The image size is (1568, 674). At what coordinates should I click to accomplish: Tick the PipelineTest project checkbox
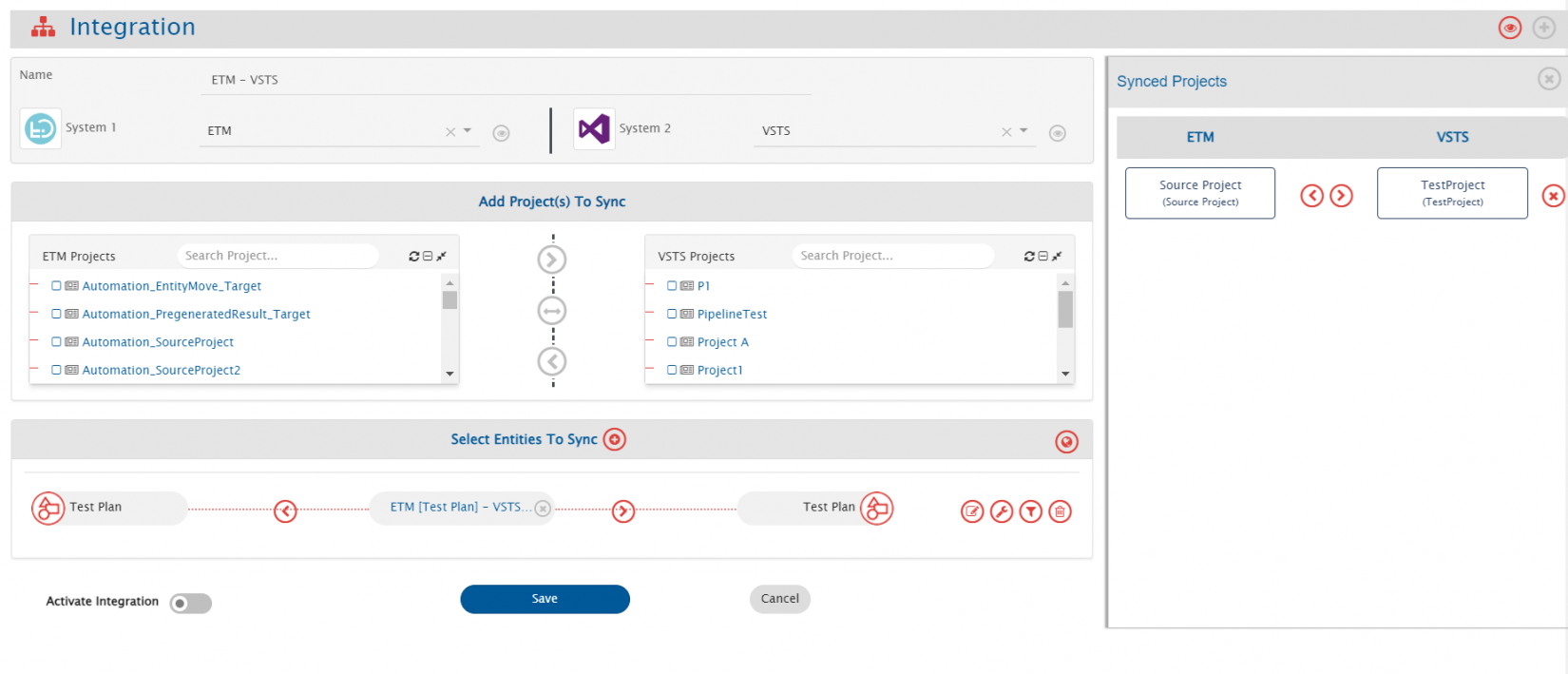[x=672, y=314]
